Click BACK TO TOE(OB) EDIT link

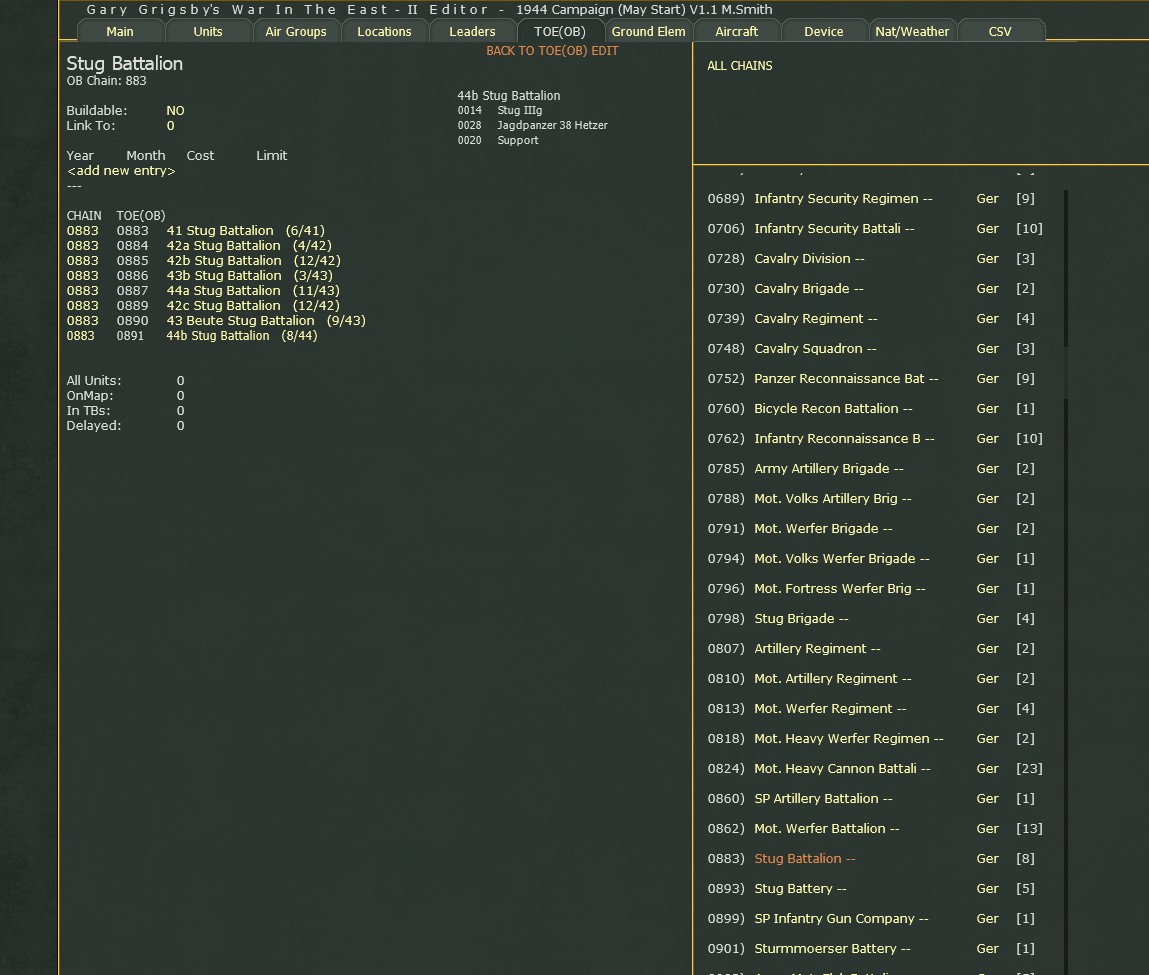click(552, 51)
